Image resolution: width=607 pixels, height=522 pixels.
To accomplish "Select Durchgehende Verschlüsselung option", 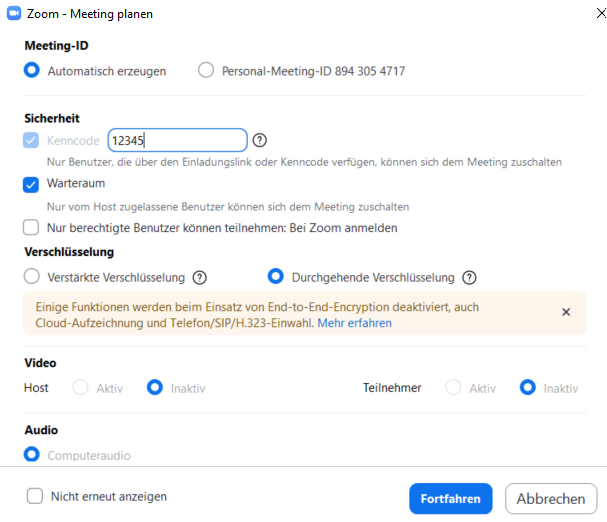I will click(x=276, y=276).
